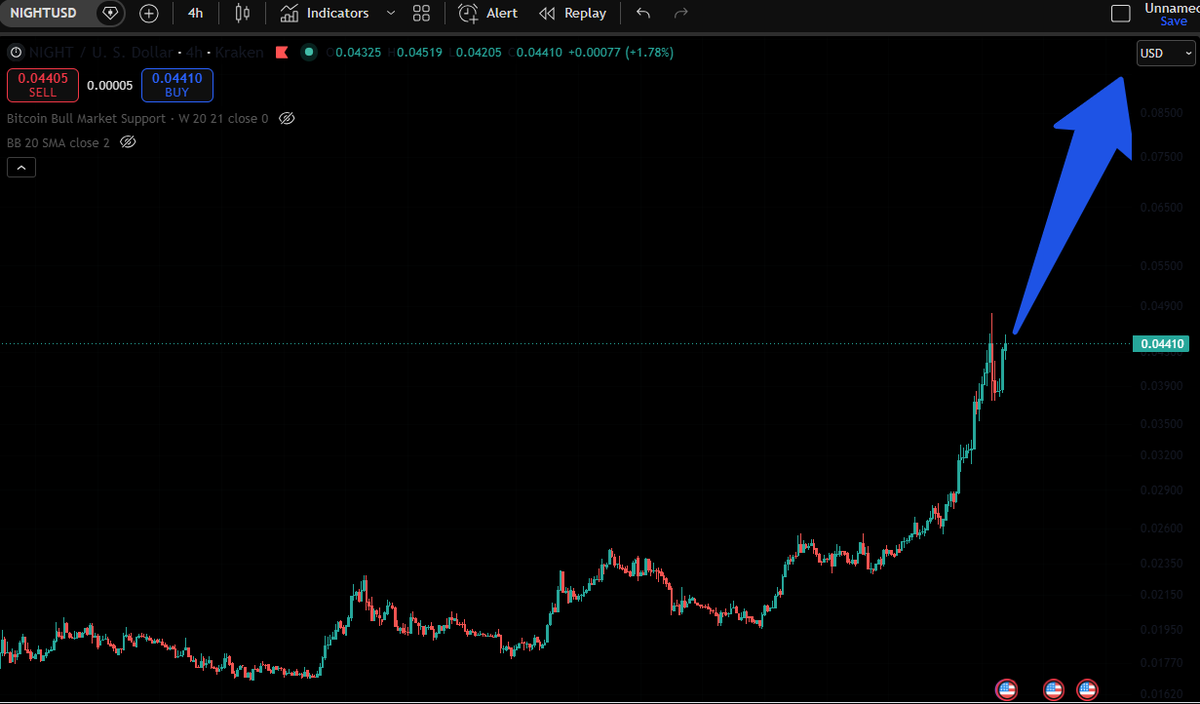The width and height of the screenshot is (1200, 704).
Task: Click the symbol logo icon before NIGHT
Action: (x=14, y=52)
